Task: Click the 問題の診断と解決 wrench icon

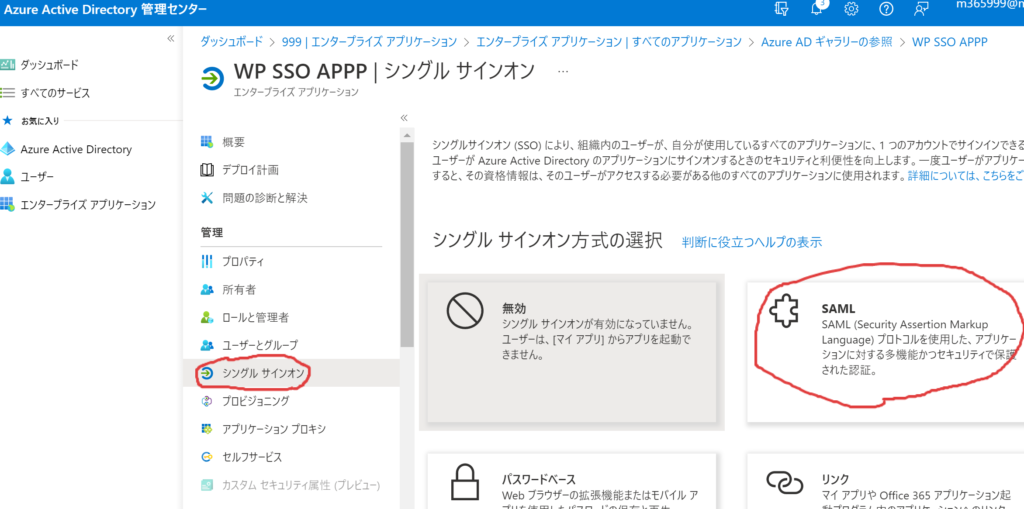Action: (x=206, y=197)
